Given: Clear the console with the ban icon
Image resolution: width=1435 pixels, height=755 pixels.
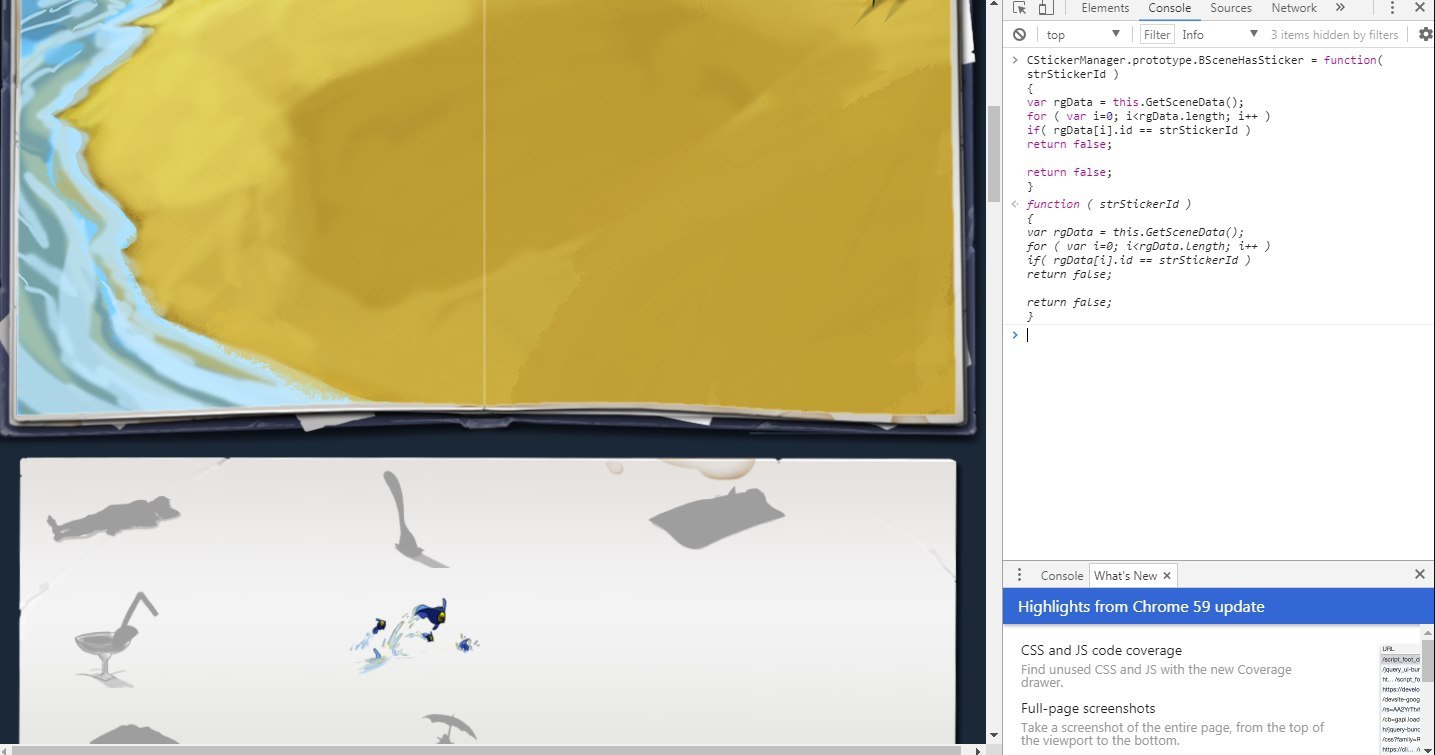Looking at the screenshot, I should (x=1019, y=34).
